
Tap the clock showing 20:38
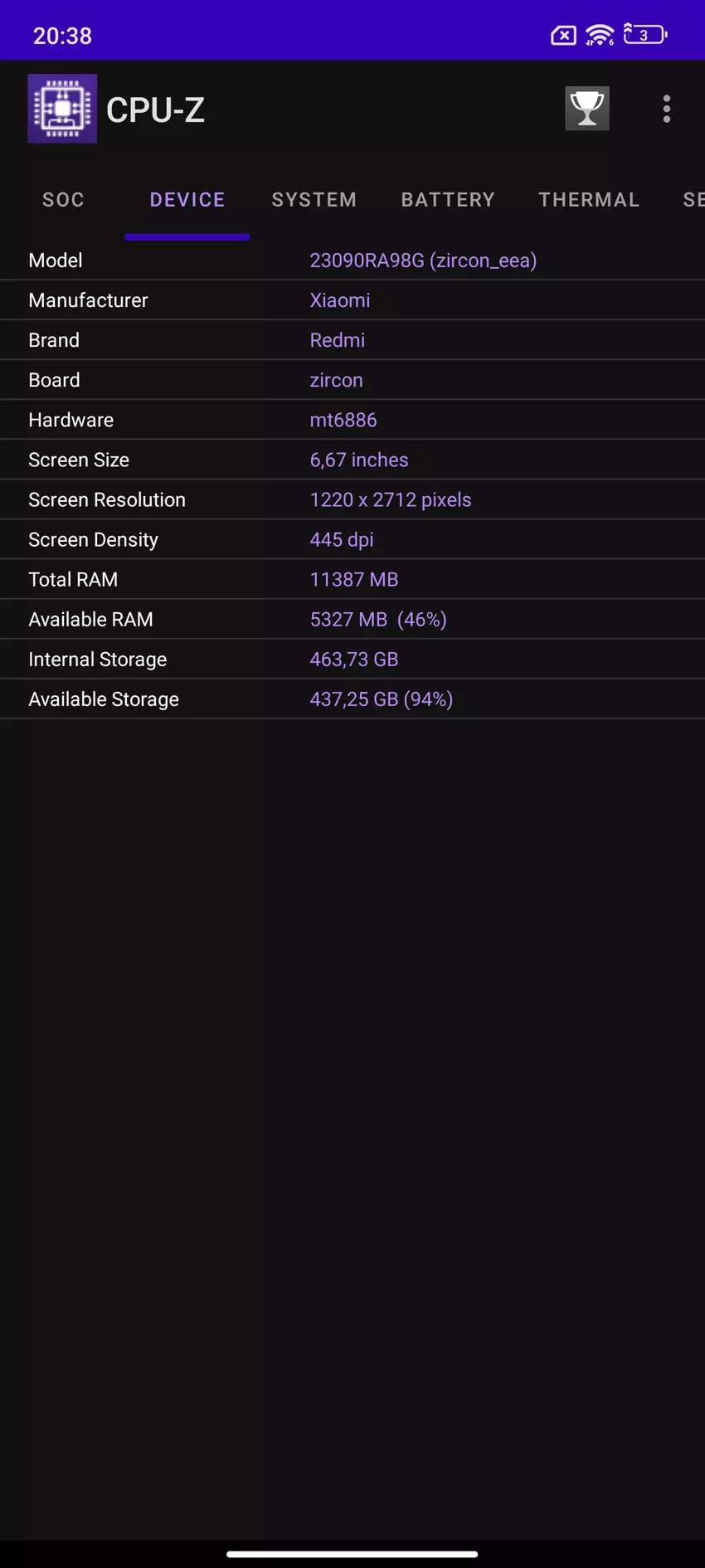pyautogui.click(x=62, y=36)
